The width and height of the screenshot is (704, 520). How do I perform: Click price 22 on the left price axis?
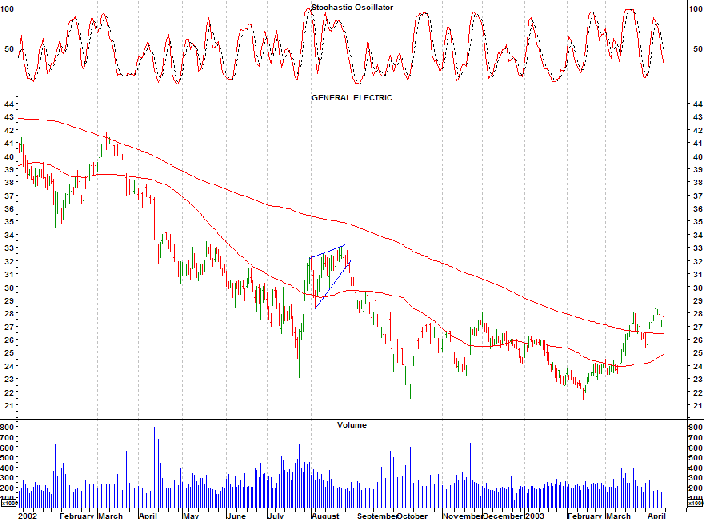9,392
